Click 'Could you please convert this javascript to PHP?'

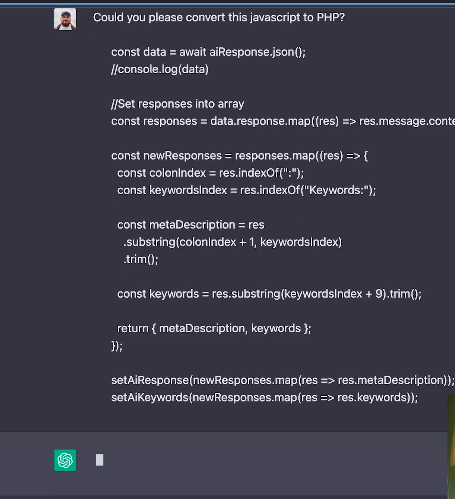(219, 17)
